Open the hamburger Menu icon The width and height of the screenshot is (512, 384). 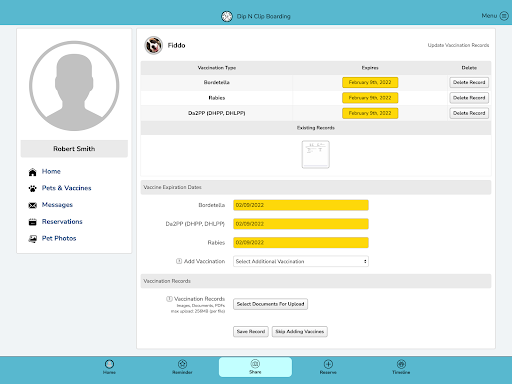tap(504, 16)
